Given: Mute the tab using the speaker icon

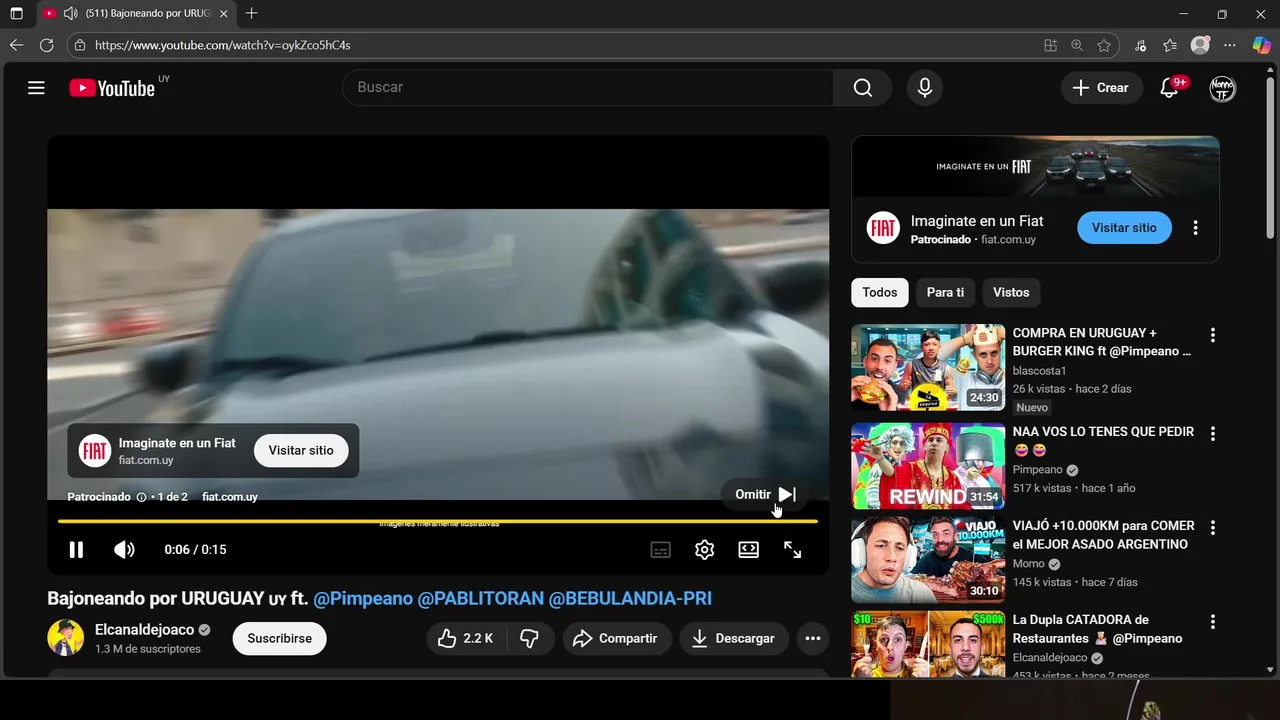Looking at the screenshot, I should point(70,14).
